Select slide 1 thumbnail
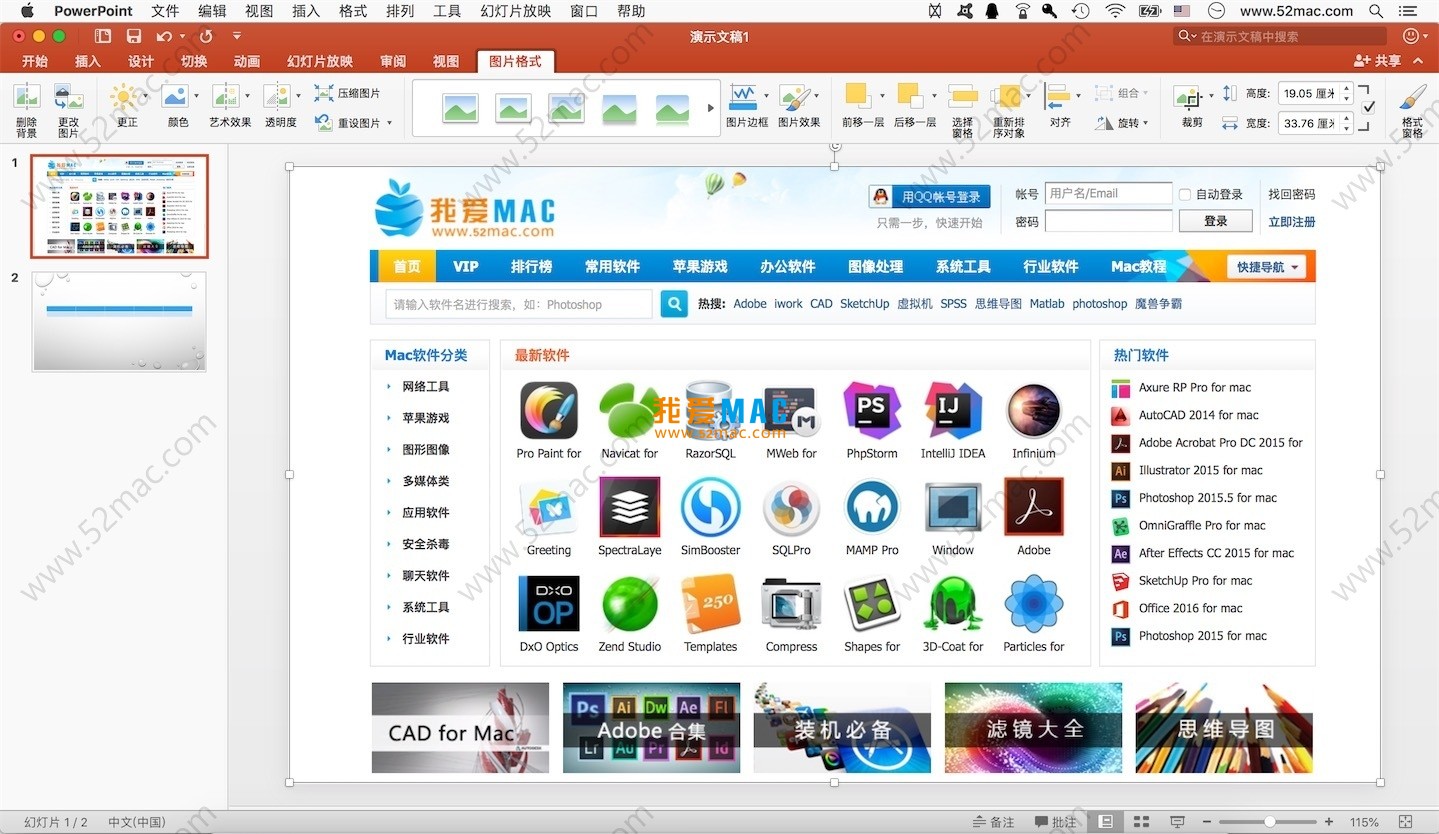 pos(119,206)
